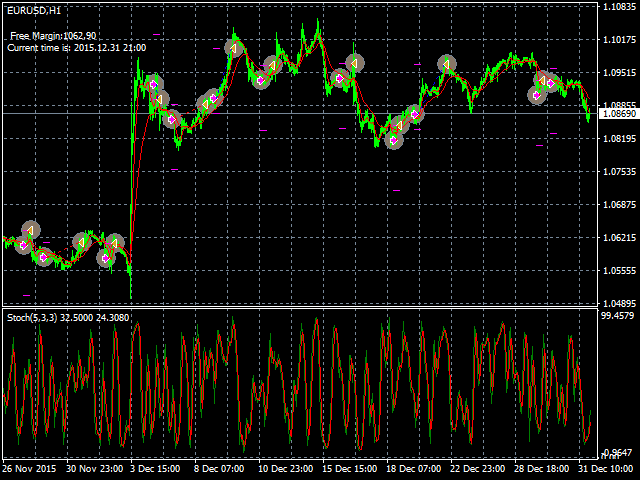Viewport: 640px width, 480px height.
Task: Click the EURUSD,H1 chart symbol label
Action: pyautogui.click(x=34, y=11)
